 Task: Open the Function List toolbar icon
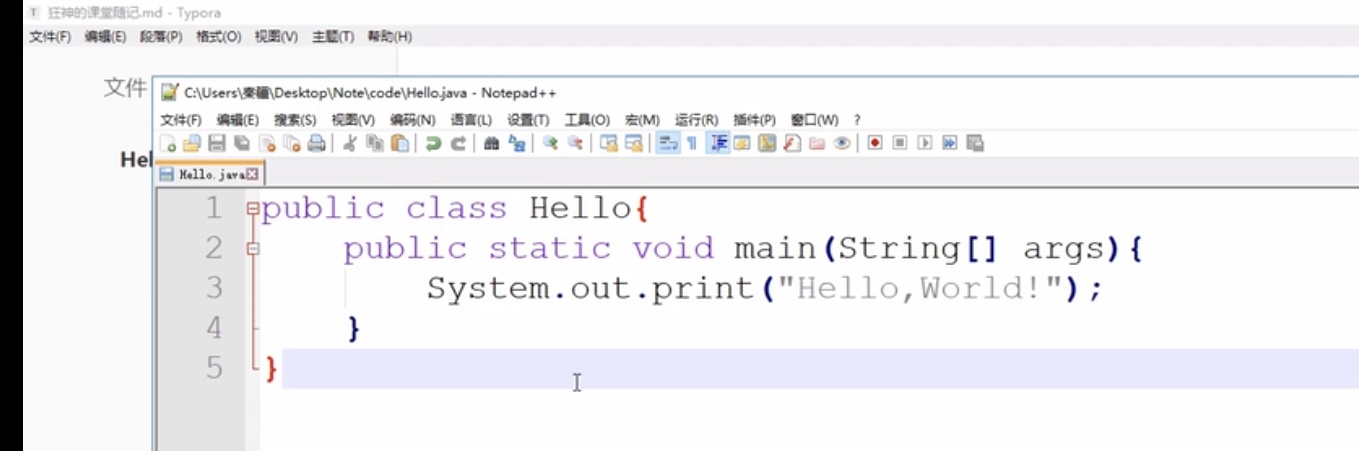pyautogui.click(x=792, y=143)
